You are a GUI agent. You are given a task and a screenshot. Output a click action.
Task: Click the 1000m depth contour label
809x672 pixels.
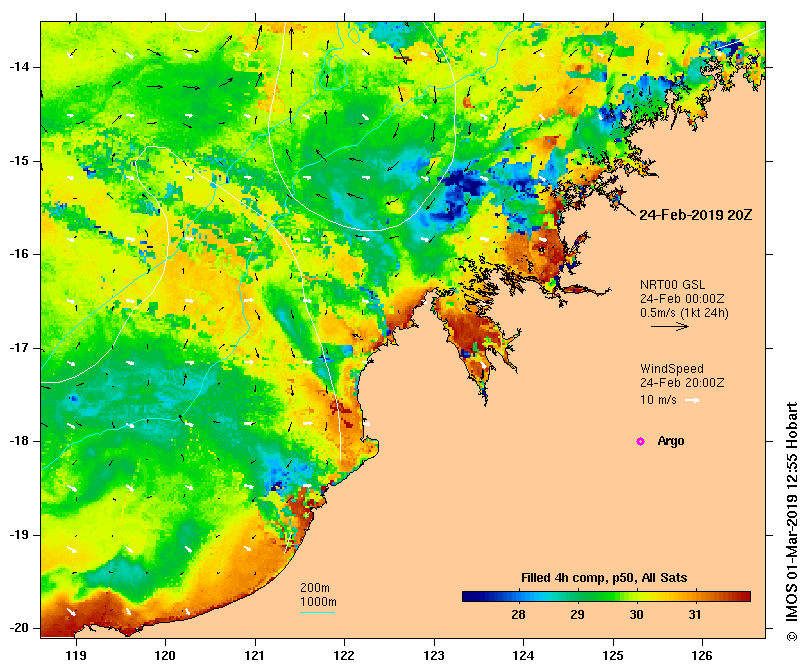[x=318, y=602]
